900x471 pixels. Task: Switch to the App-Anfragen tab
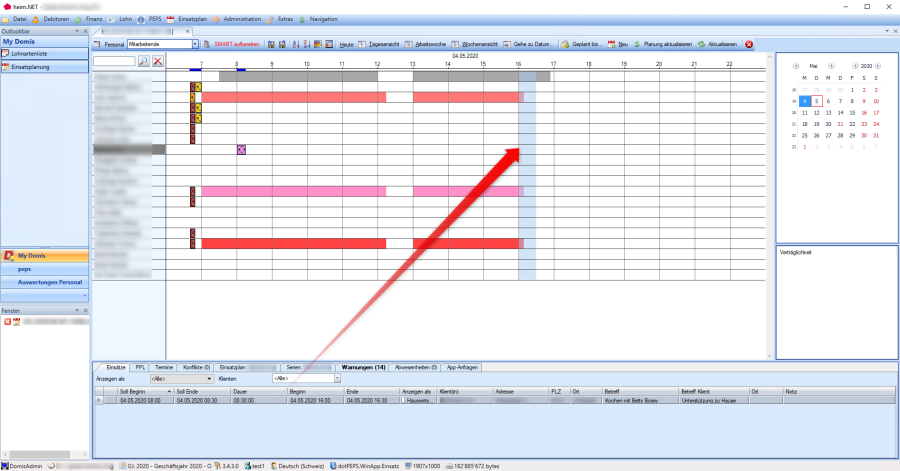click(462, 367)
